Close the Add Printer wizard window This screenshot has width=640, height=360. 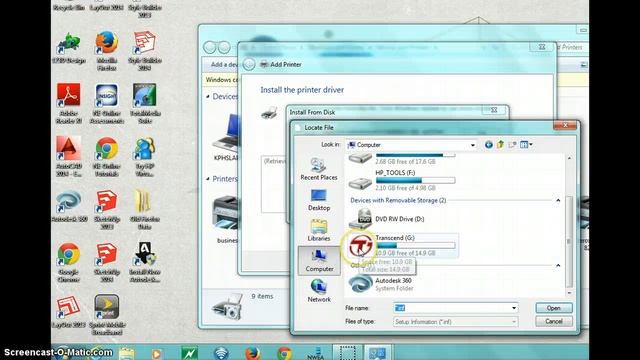(542, 47)
